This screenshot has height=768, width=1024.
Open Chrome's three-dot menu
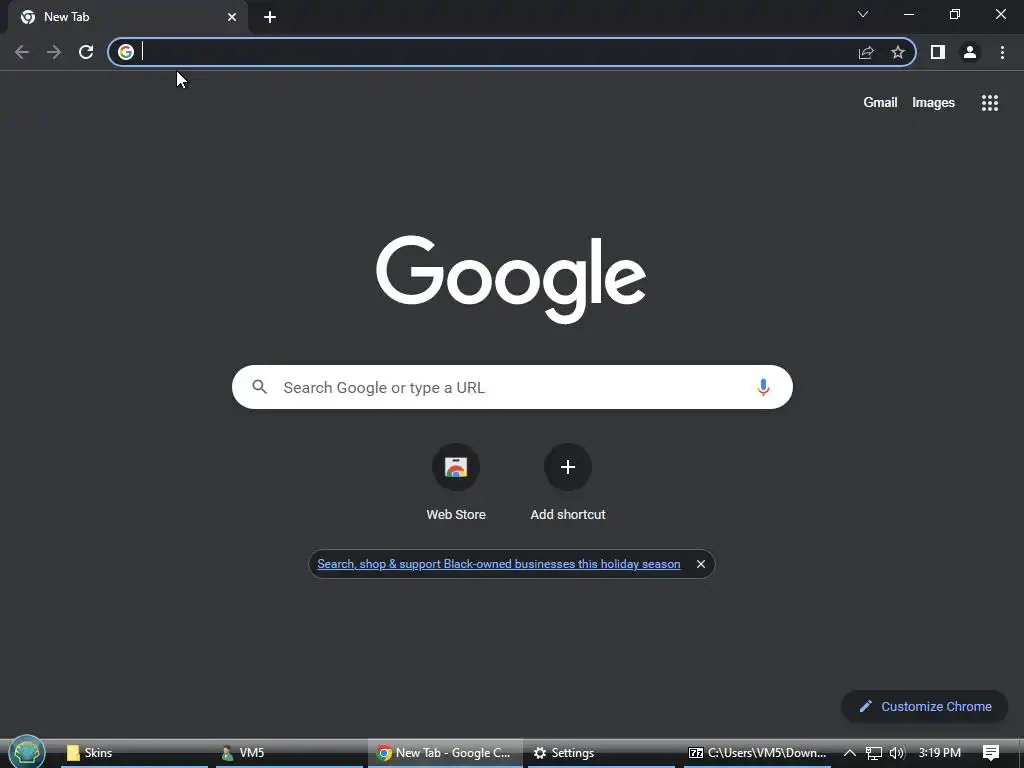tap(1002, 52)
